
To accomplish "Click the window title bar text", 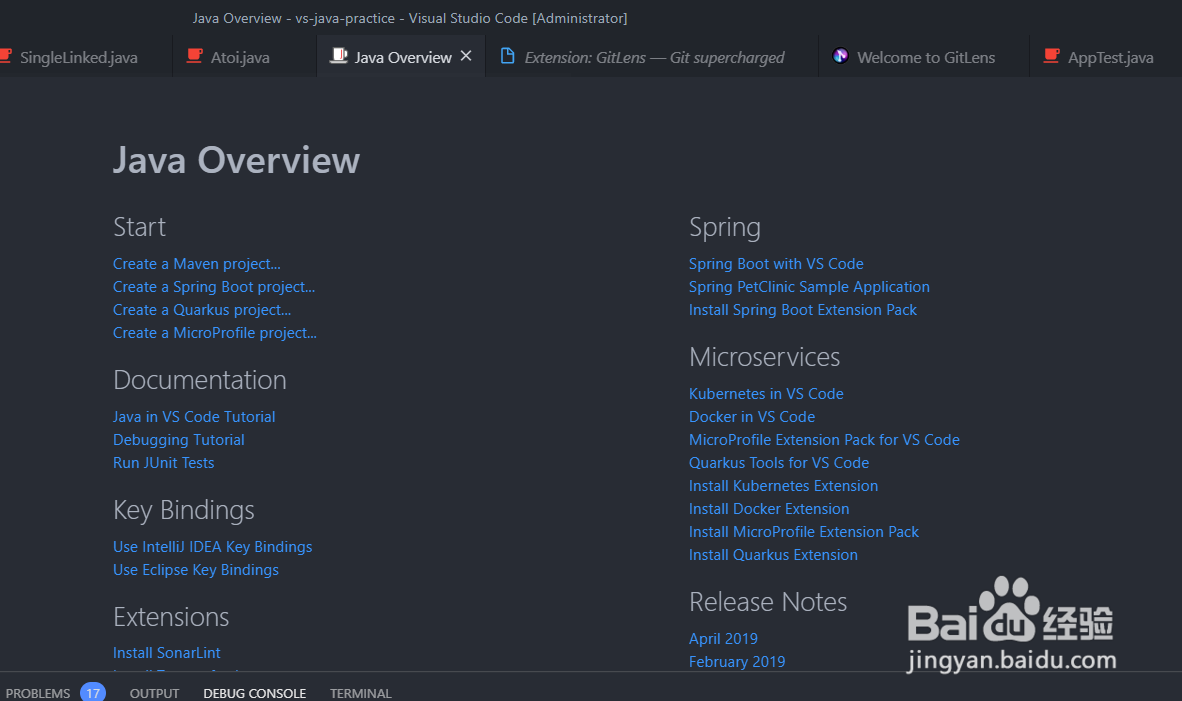I will [410, 18].
